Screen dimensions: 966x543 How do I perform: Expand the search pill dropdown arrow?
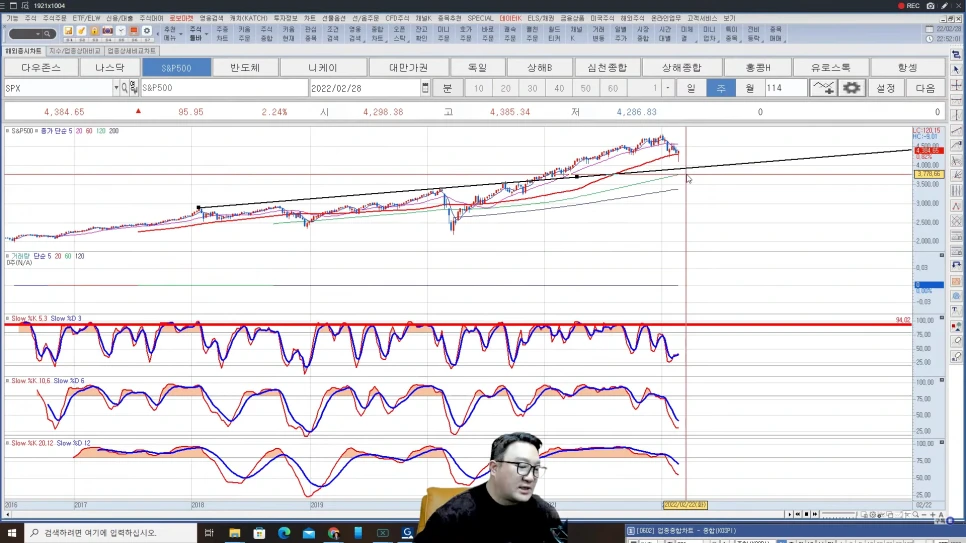click(38, 34)
